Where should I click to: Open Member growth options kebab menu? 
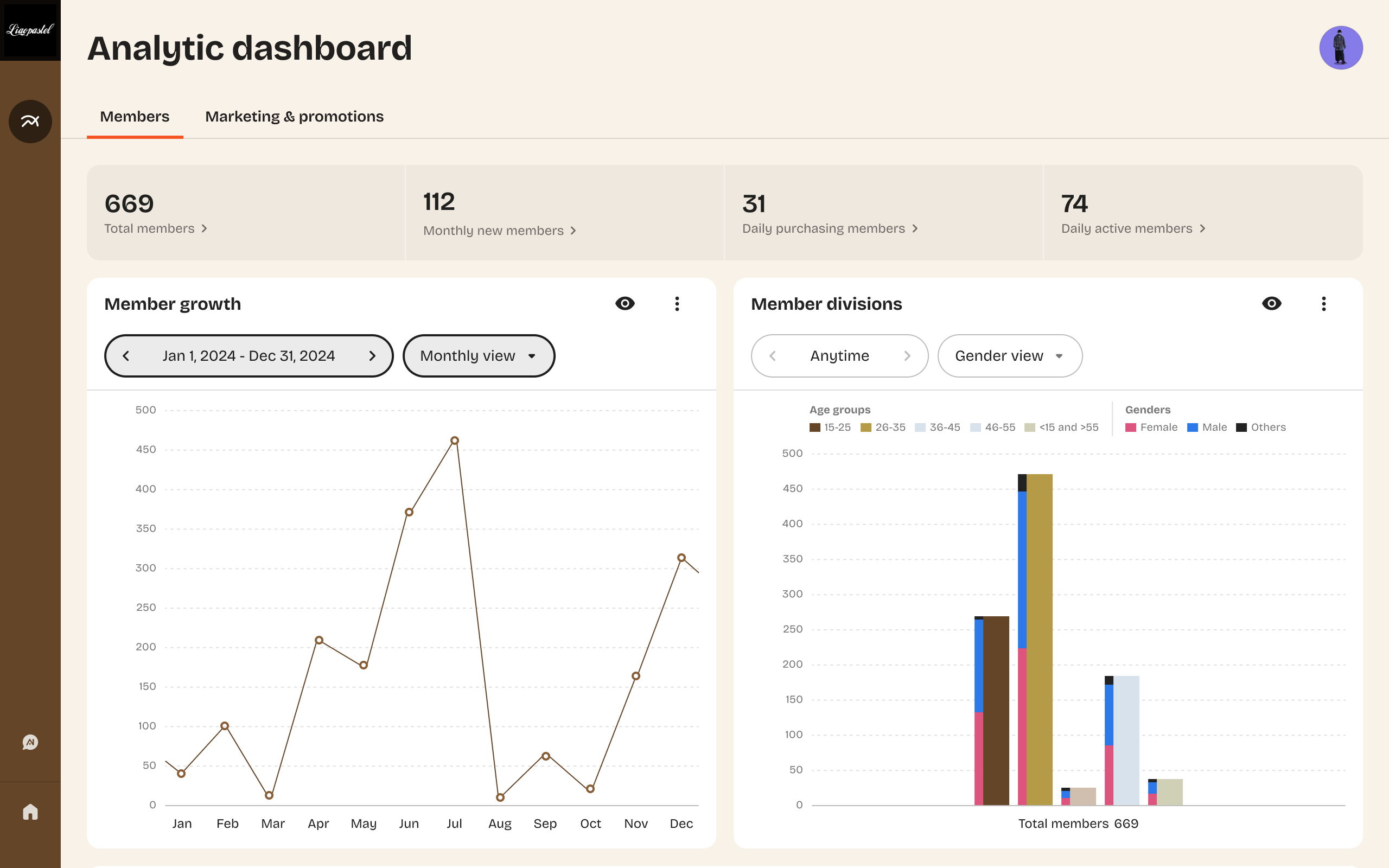pyautogui.click(x=677, y=304)
